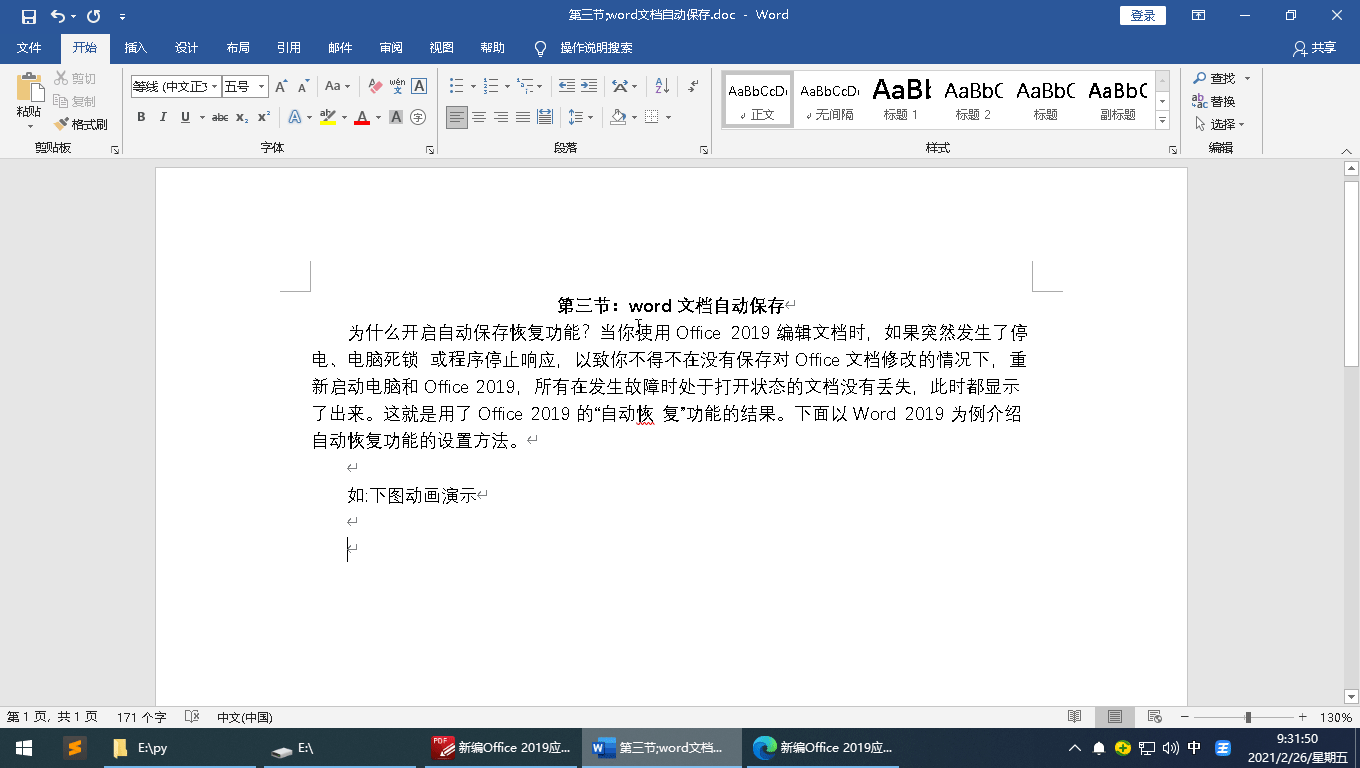This screenshot has height=768, width=1360.
Task: Open the font name dropdown
Action: (x=214, y=87)
